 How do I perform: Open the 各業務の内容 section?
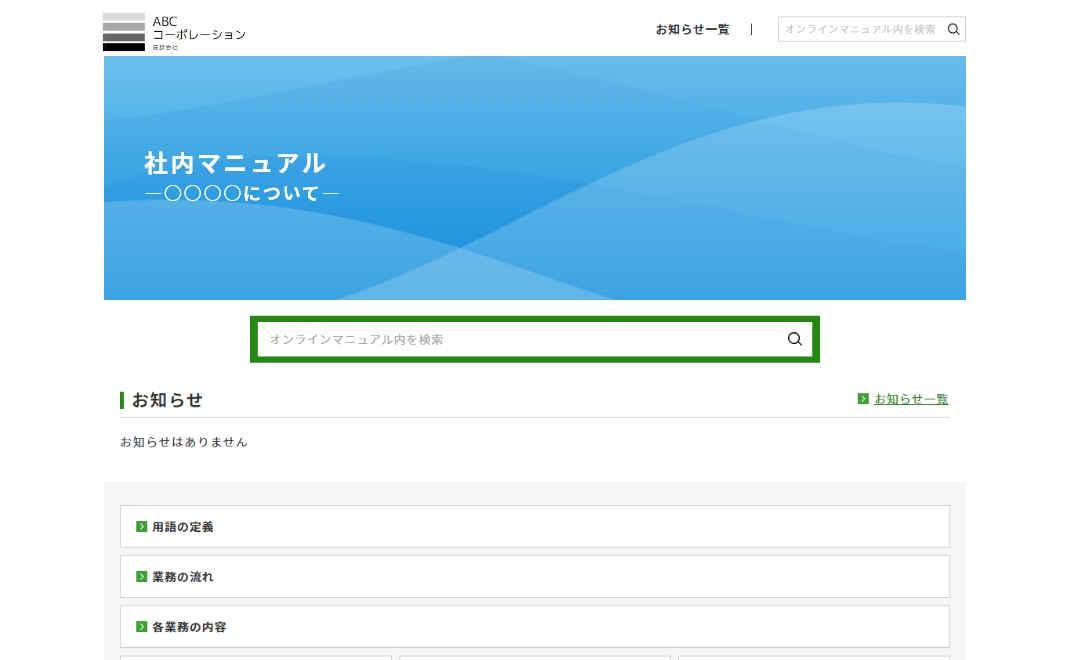[x=534, y=627]
